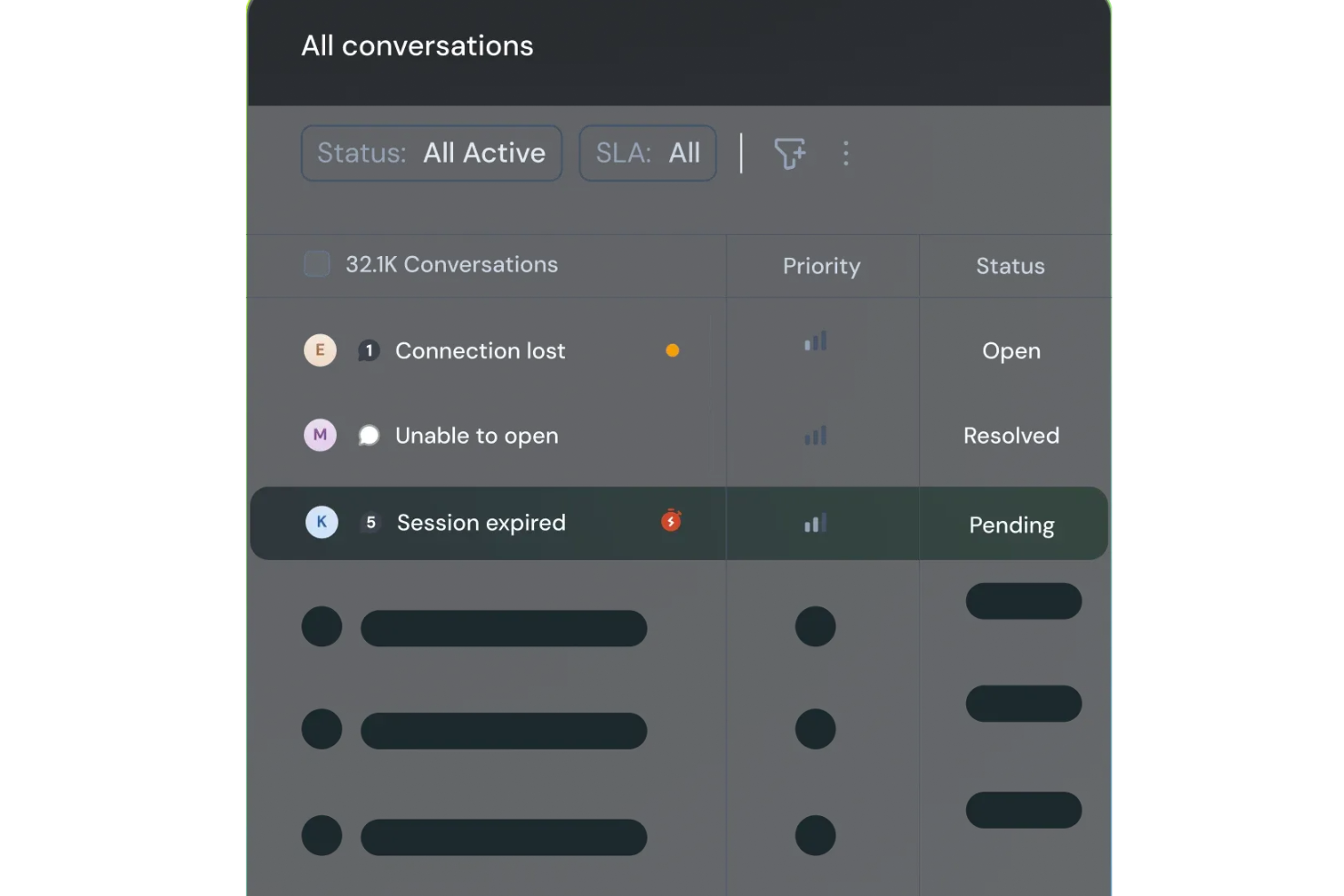Viewport: 1344px width, 896px height.
Task: Select all conversations with the header checkbox
Action: point(316,263)
